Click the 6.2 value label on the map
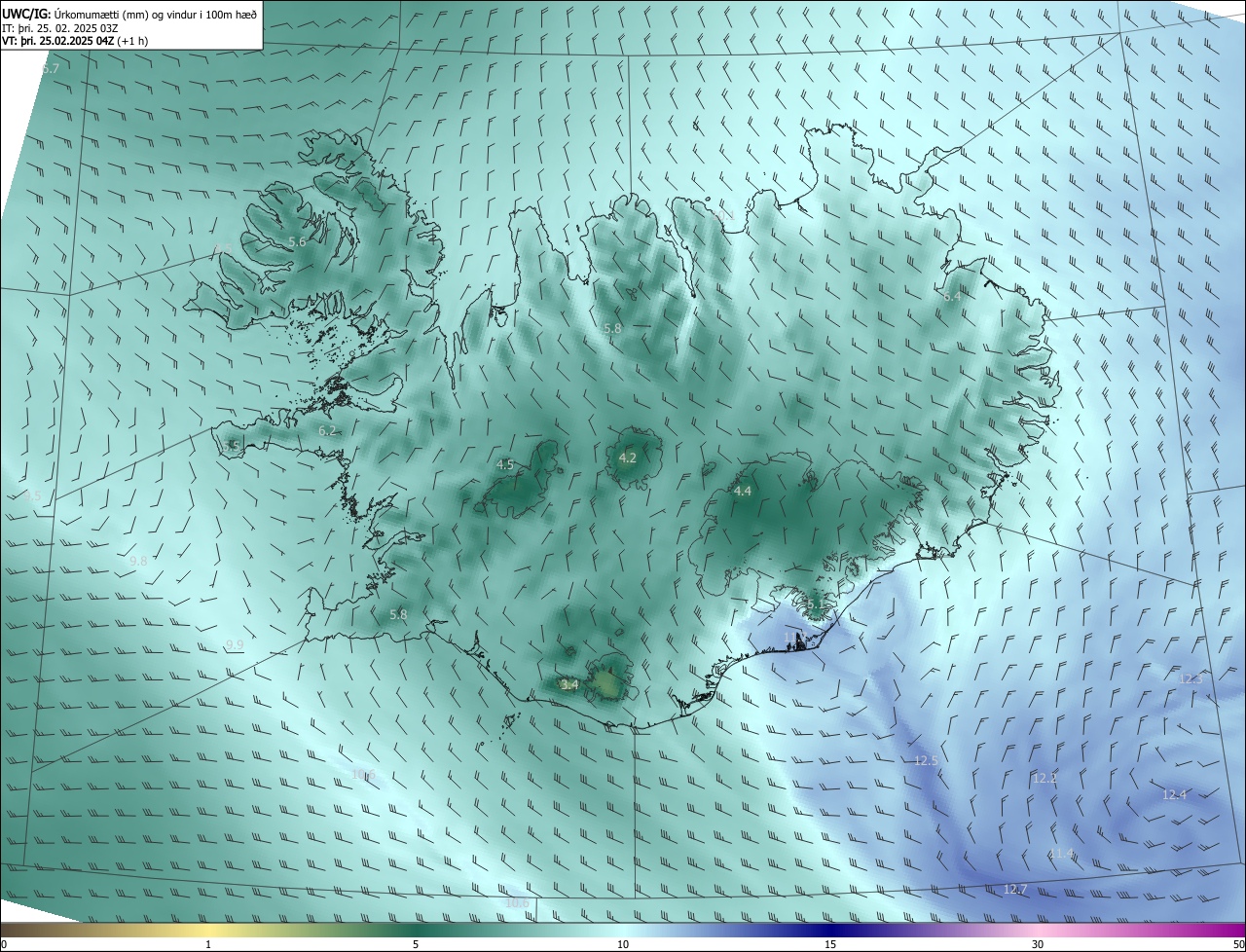Image resolution: width=1246 pixels, height=952 pixels. click(x=327, y=430)
